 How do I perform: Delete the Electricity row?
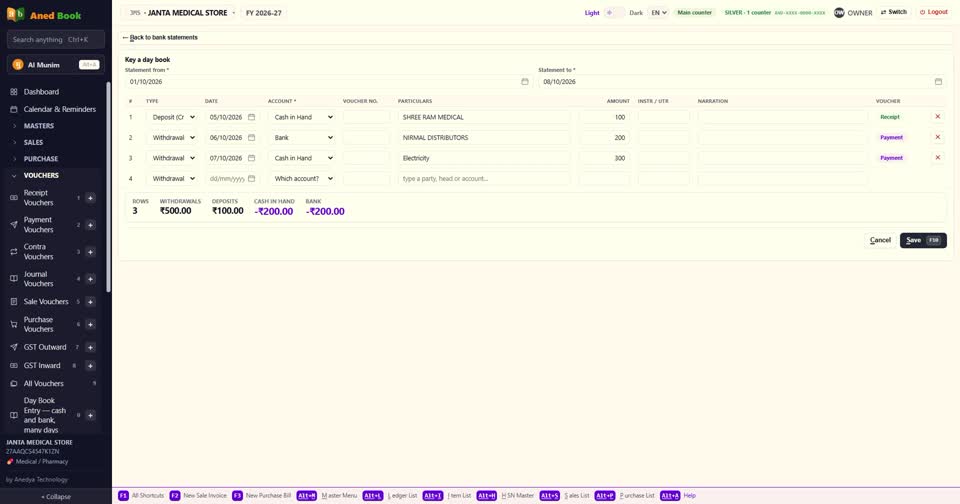click(x=937, y=157)
